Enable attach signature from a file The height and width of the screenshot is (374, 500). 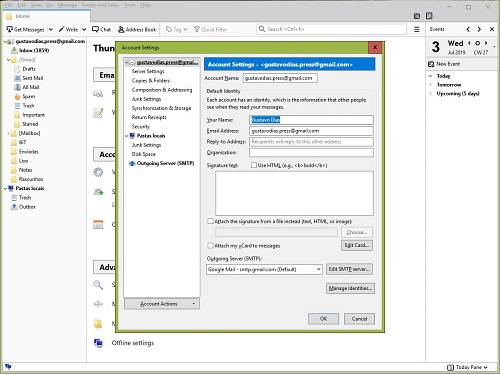pyautogui.click(x=210, y=221)
